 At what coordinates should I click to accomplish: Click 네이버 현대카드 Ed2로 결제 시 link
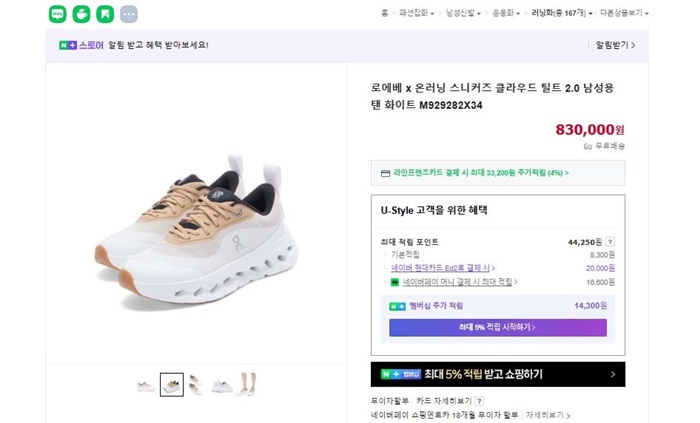tap(441, 268)
